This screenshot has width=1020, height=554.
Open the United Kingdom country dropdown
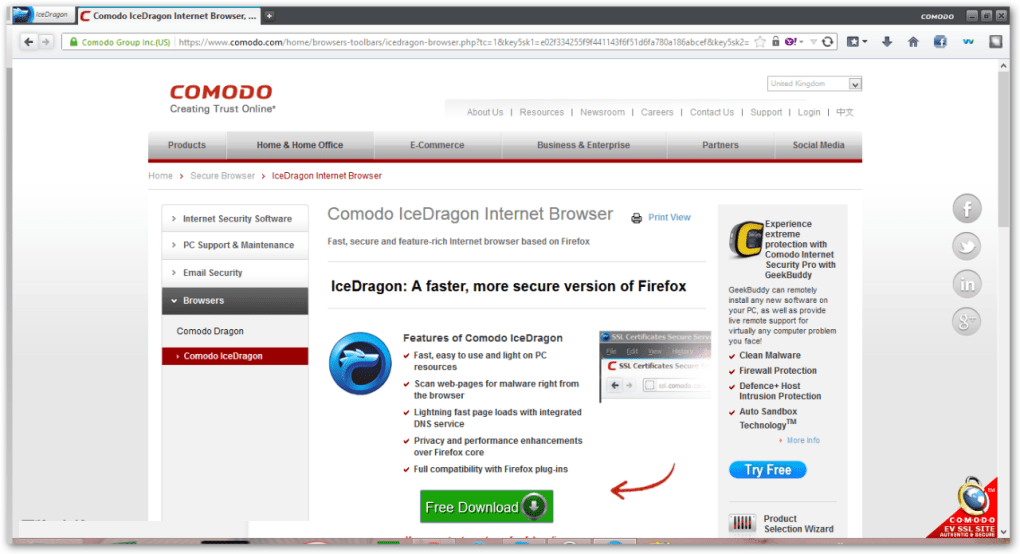pyautogui.click(x=814, y=84)
